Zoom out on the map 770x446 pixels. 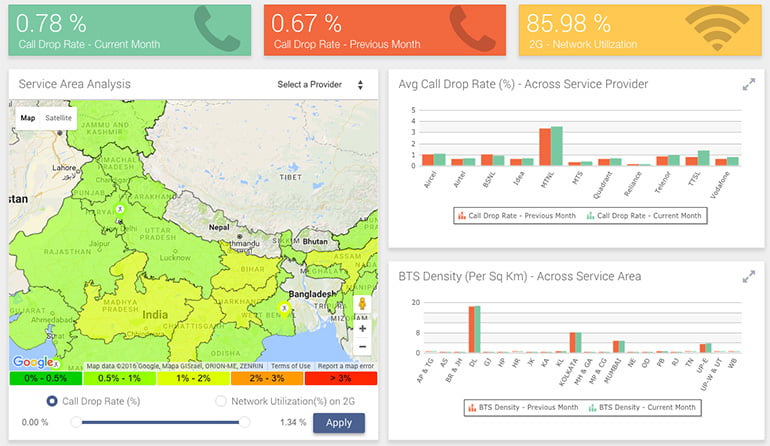(362, 347)
